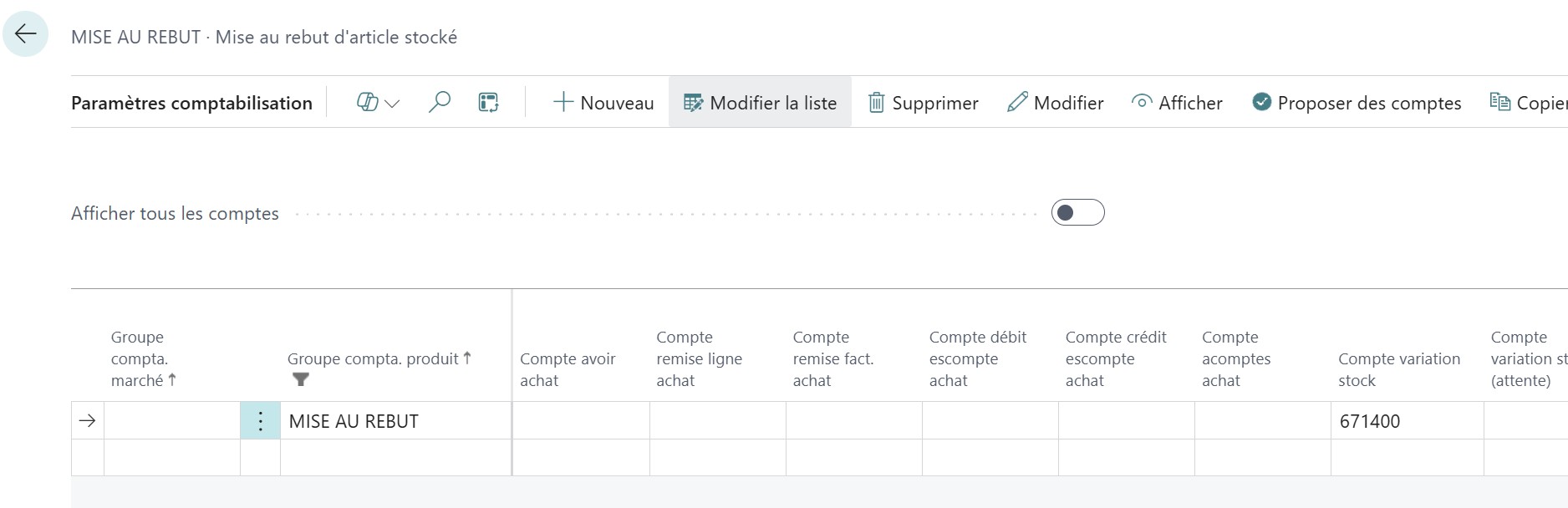Screen dimensions: 1568x508
Task: Select the Supprimer trash icon
Action: pos(875,103)
